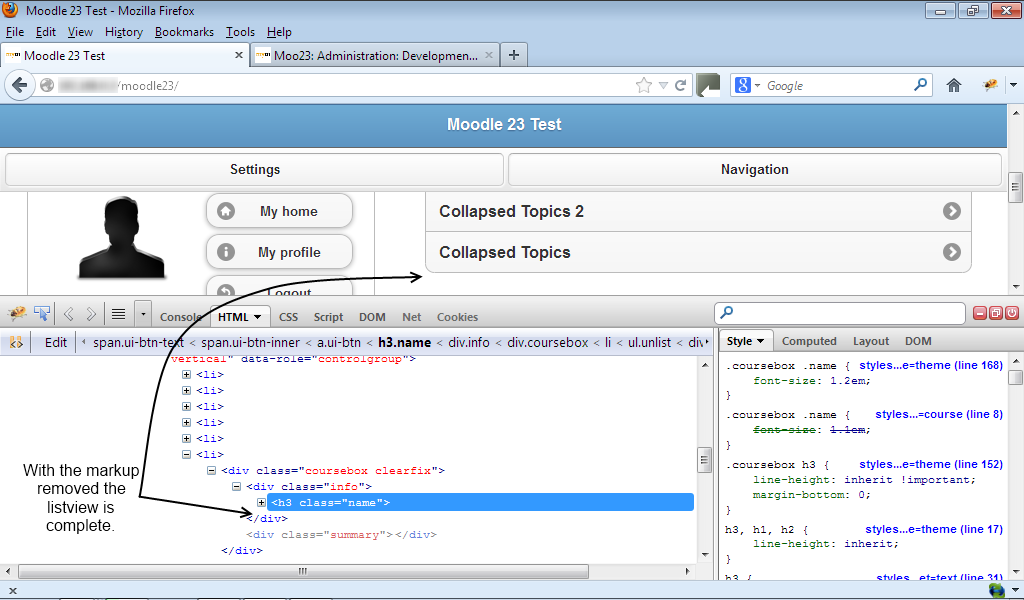Choose search engine via Google icon
This screenshot has height=600, width=1024.
point(743,85)
